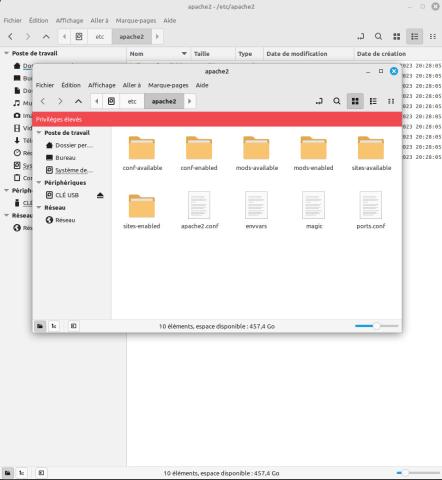442x480 pixels.
Task: Open CLÉ USB in front window sidebar
Action: 67,195
